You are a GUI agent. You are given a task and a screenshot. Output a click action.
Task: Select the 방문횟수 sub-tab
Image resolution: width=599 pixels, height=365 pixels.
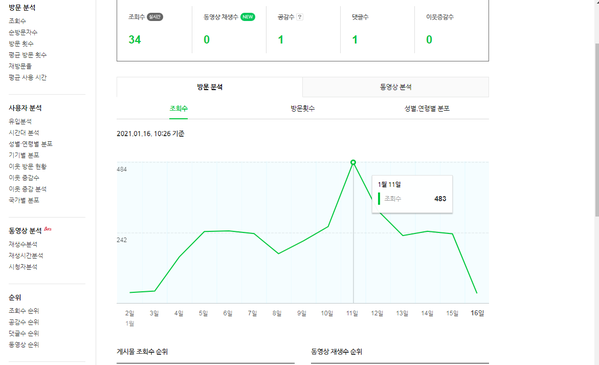pos(303,109)
